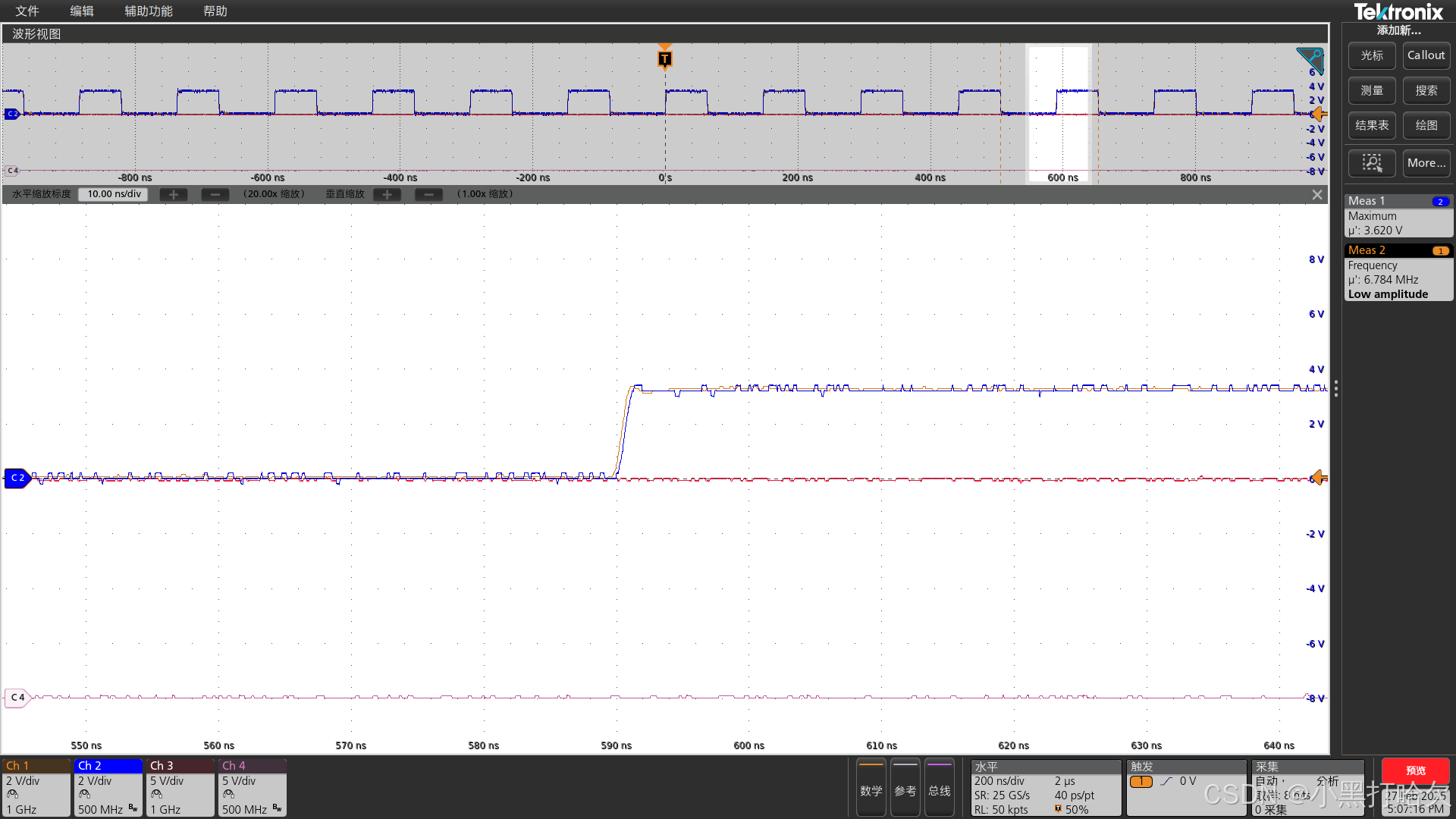Click the red 预览 button
Image resolution: width=1456 pixels, height=819 pixels.
pos(1415,770)
